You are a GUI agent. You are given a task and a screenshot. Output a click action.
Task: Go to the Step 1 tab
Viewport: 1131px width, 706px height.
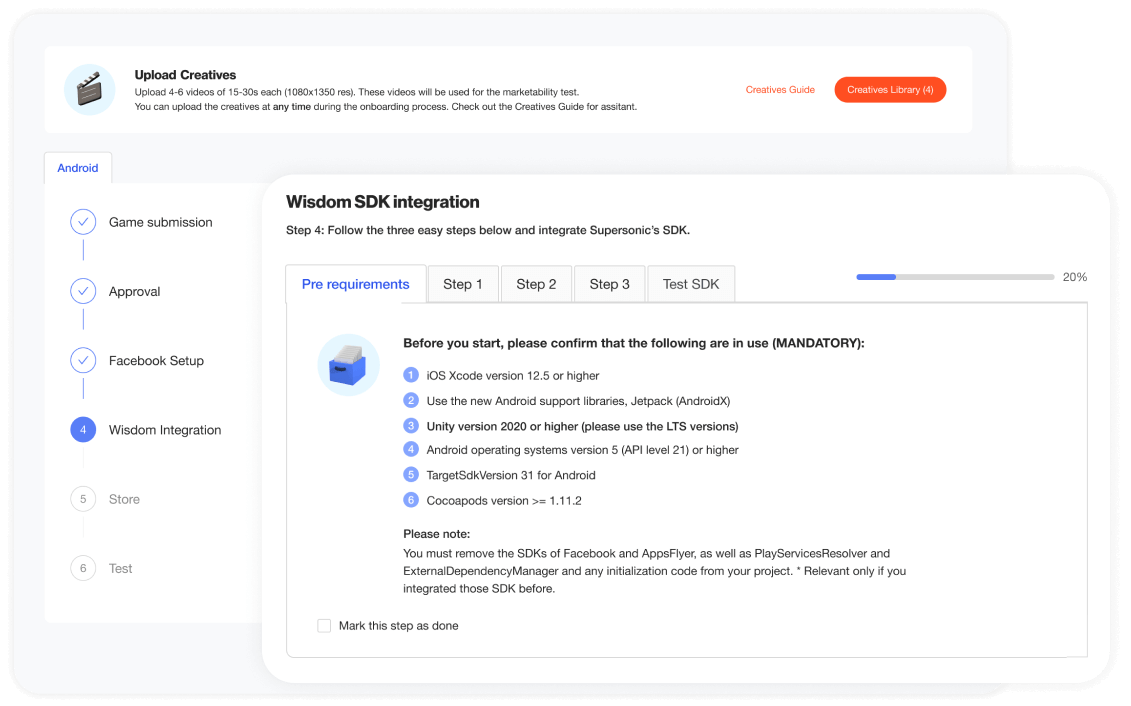pyautogui.click(x=463, y=284)
